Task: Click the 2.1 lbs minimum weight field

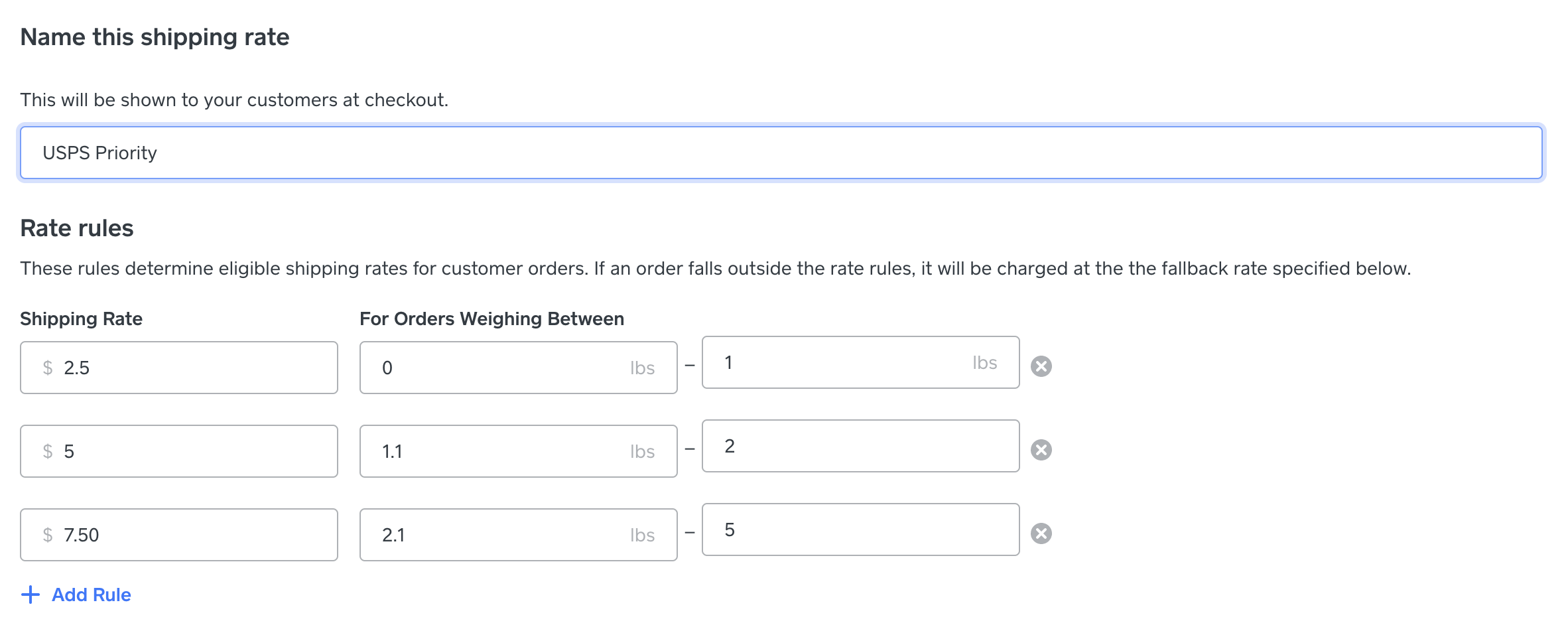Action: (504, 535)
